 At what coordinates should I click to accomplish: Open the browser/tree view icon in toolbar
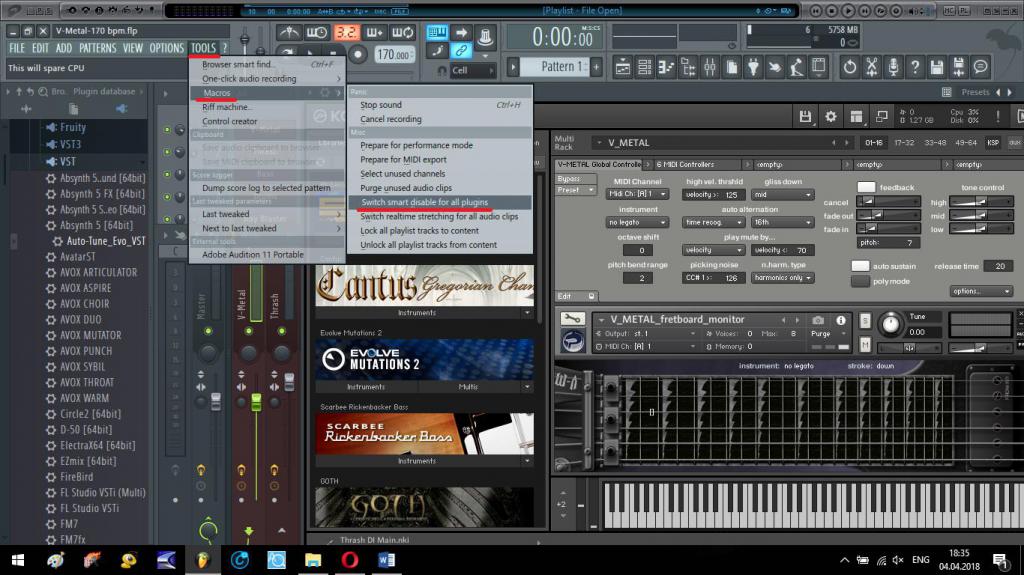pyautogui.click(x=688, y=67)
